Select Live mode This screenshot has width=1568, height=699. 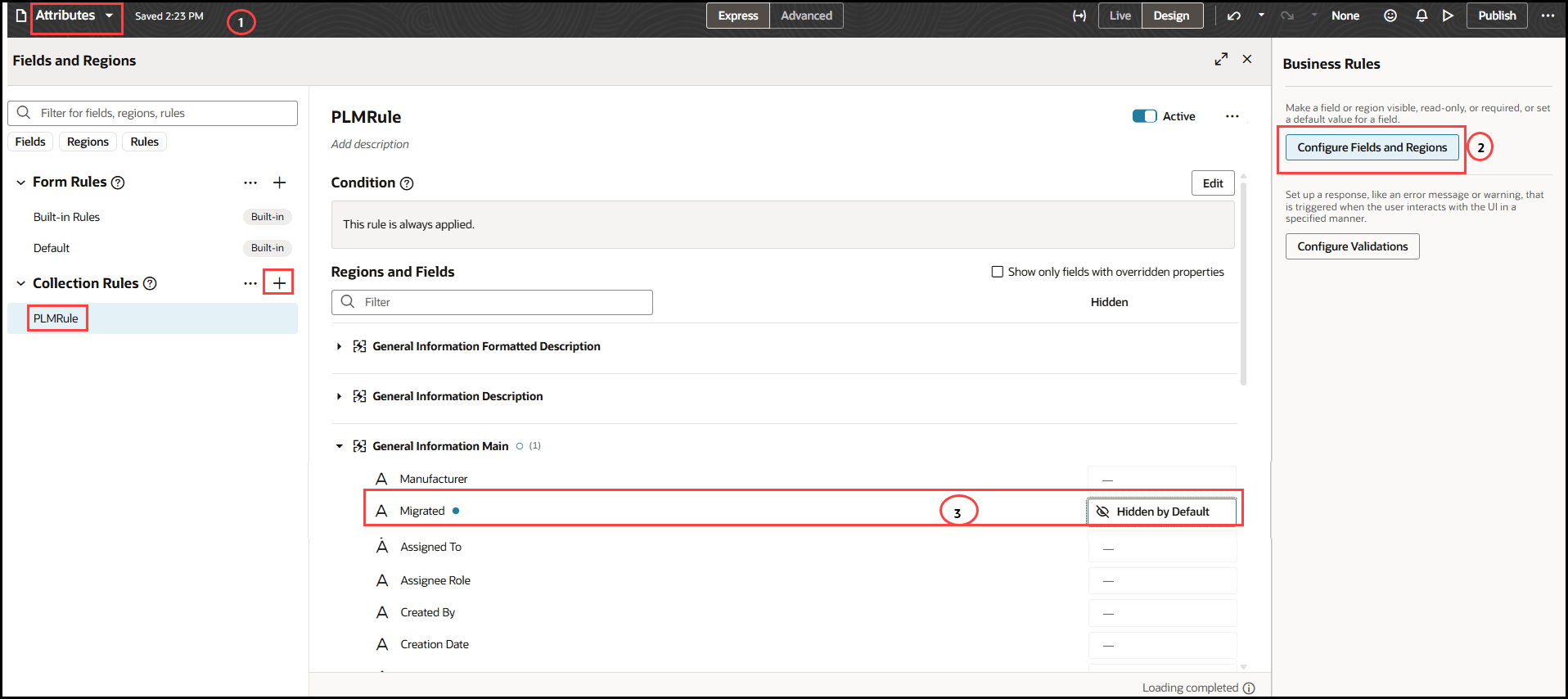click(1120, 16)
